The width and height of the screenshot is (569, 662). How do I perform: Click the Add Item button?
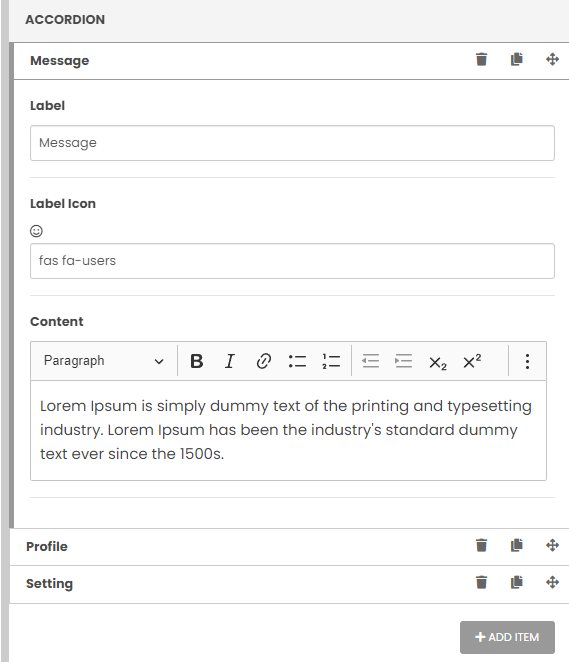click(507, 637)
